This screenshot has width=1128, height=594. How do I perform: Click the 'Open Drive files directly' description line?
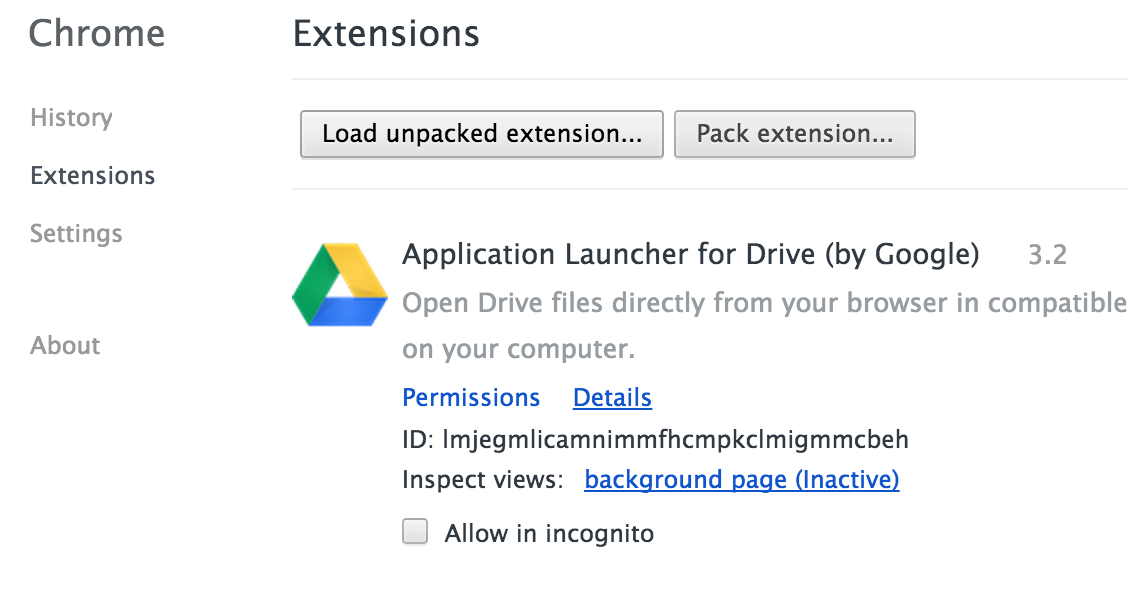765,303
